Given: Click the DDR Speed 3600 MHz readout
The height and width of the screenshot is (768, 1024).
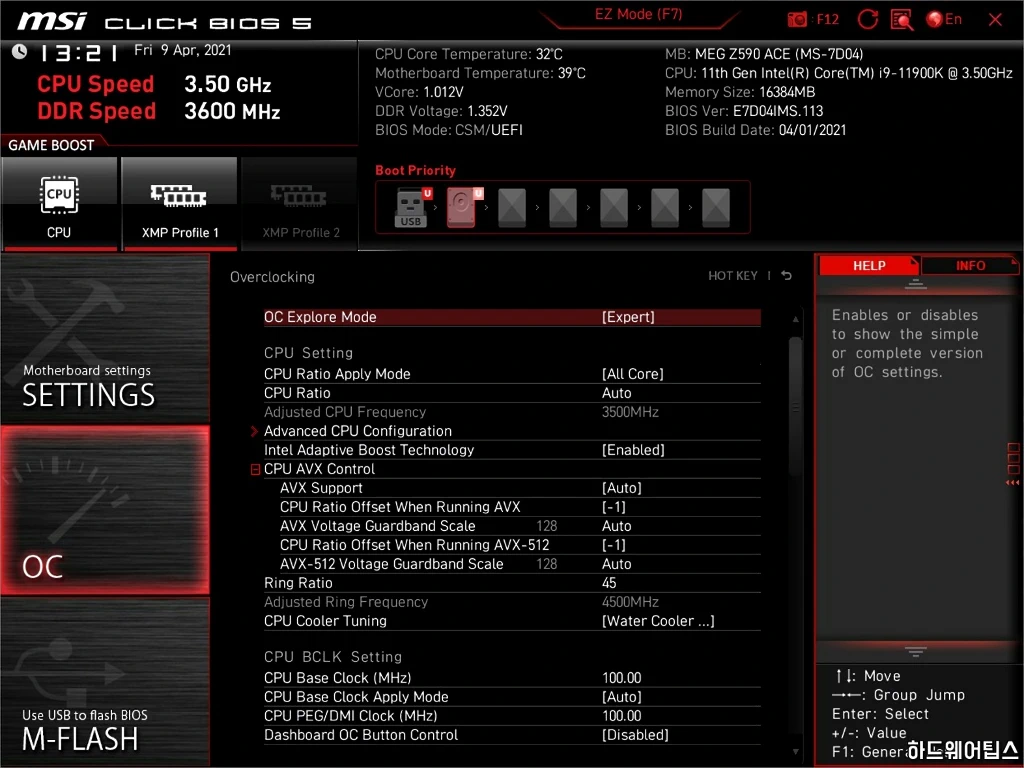Looking at the screenshot, I should tap(159, 111).
